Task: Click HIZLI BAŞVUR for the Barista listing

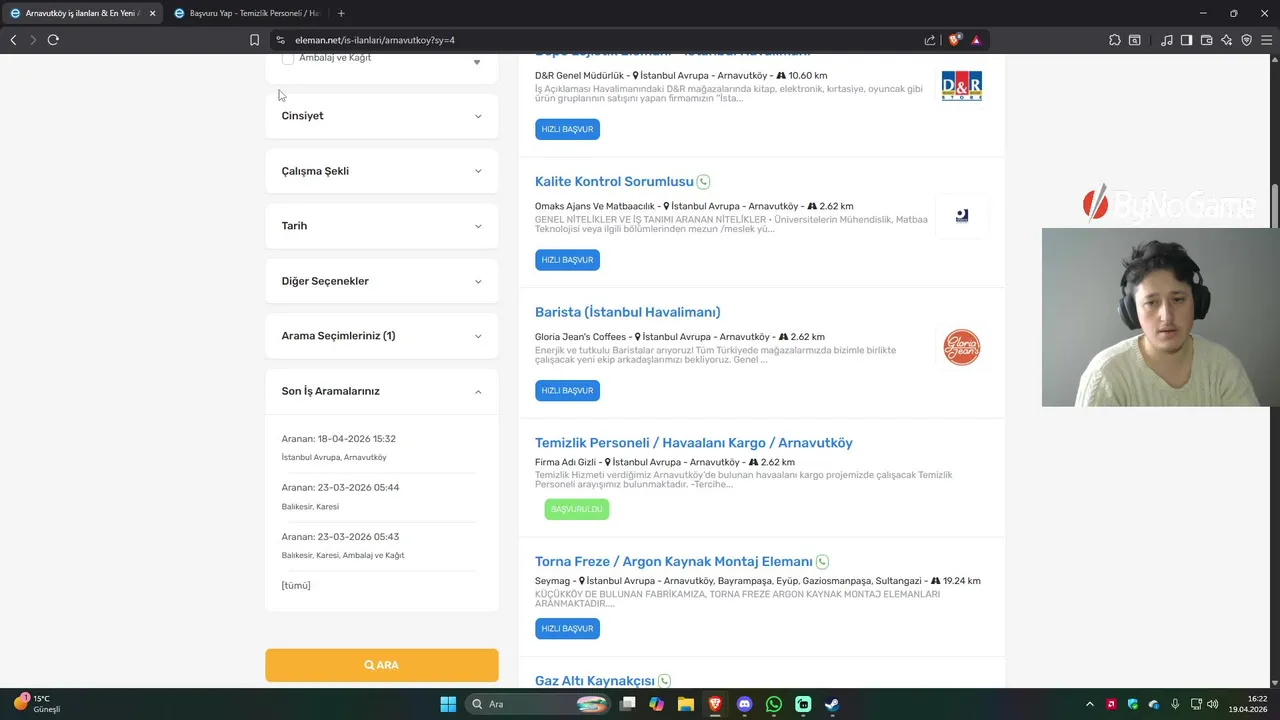Action: point(567,391)
